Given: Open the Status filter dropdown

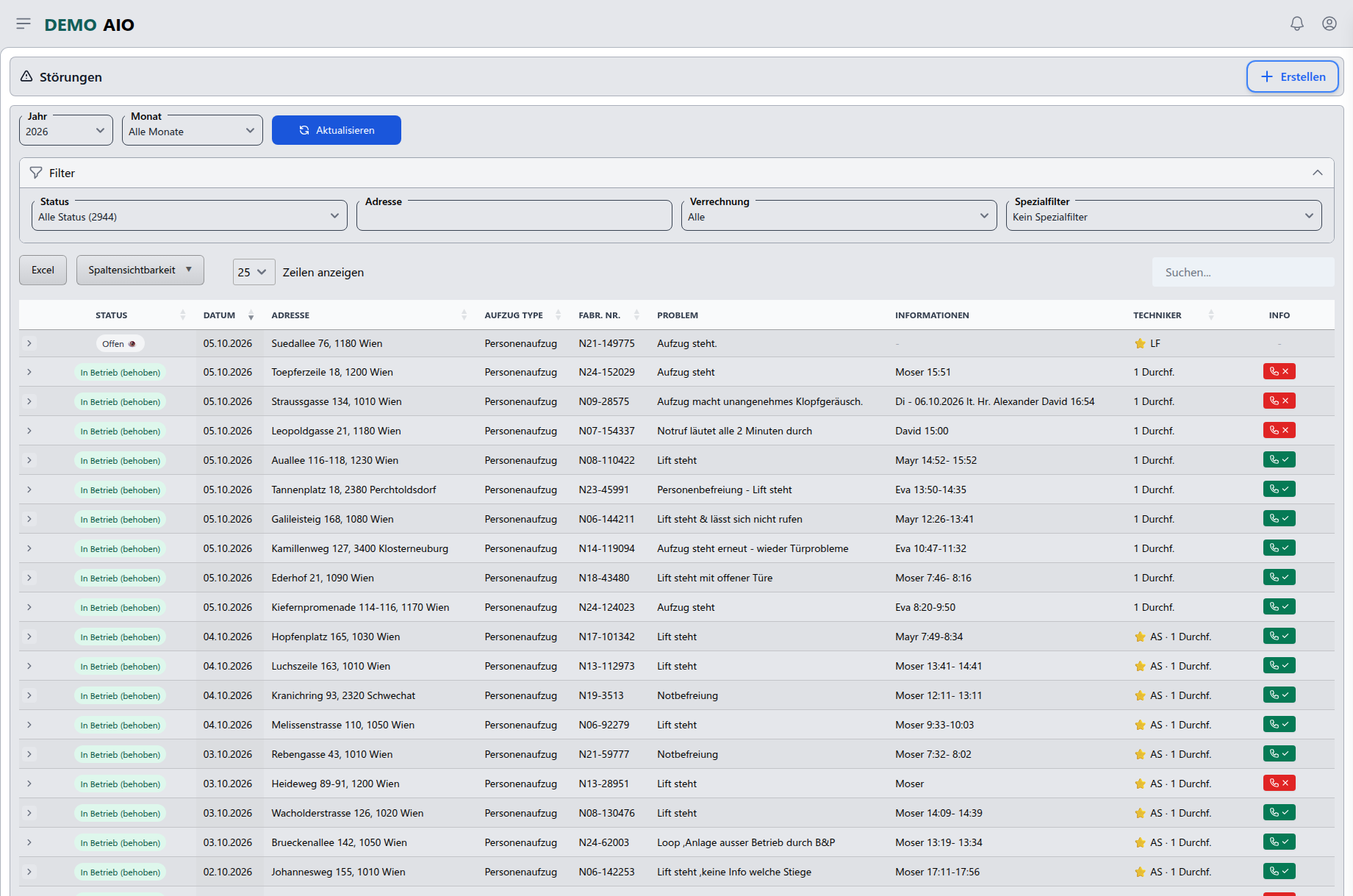Looking at the screenshot, I should pos(190,216).
